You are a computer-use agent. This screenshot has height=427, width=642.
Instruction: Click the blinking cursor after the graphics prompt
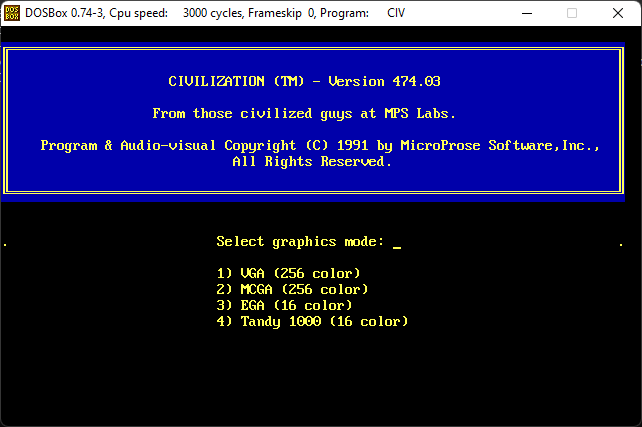coord(397,244)
